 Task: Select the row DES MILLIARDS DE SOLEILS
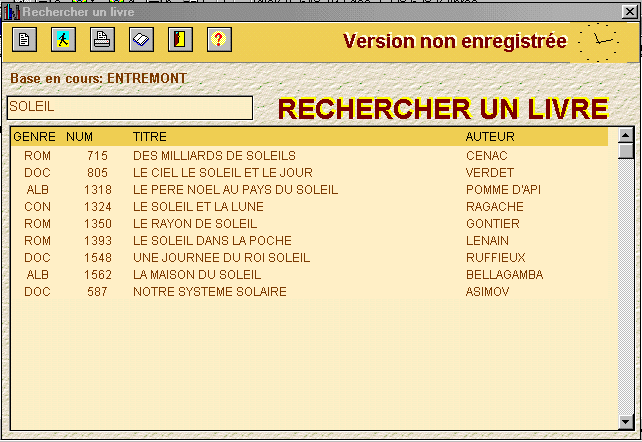pos(214,156)
